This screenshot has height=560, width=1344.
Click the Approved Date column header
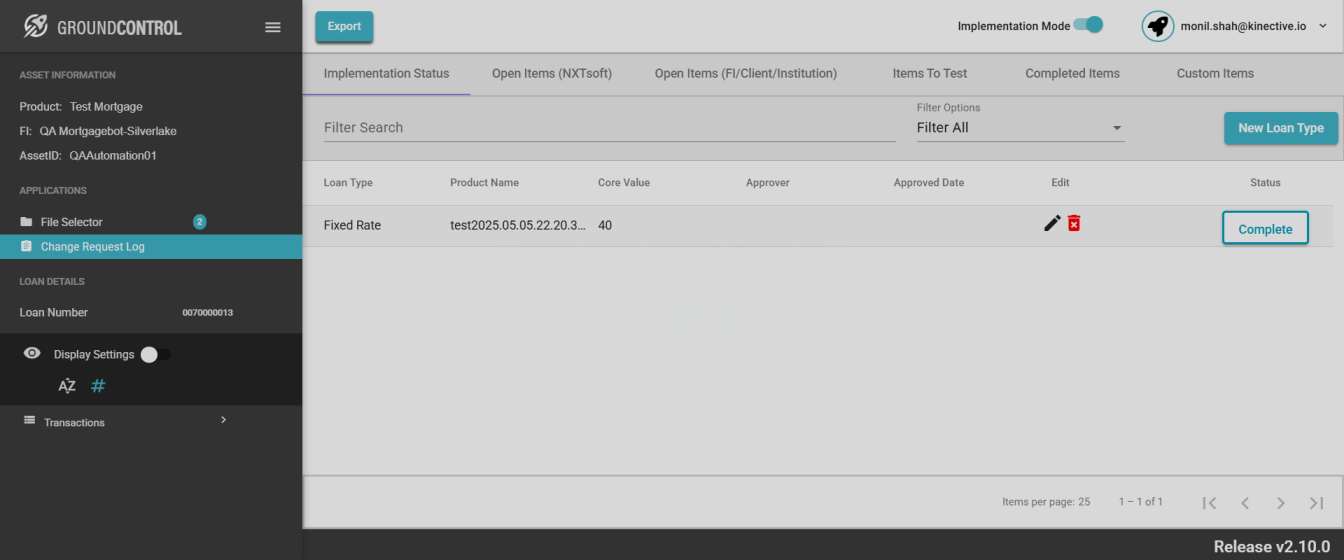(929, 183)
